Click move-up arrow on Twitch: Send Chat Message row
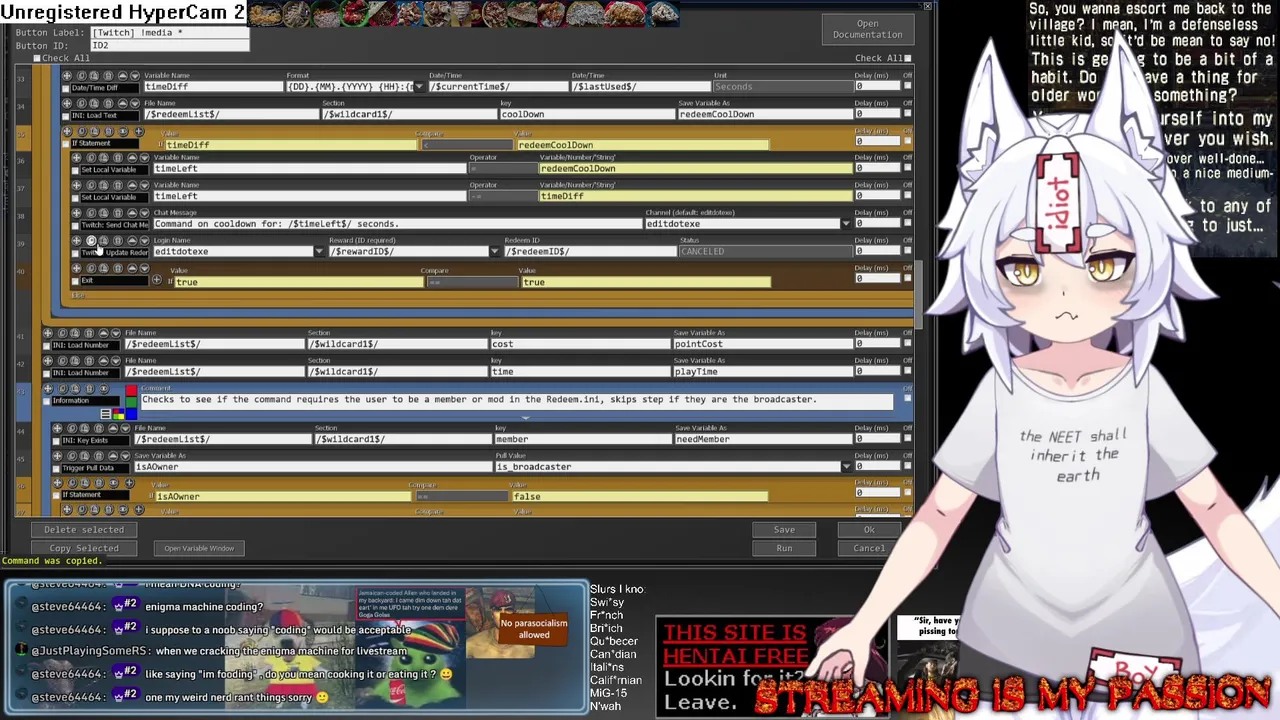Screen dimensions: 1280x720 tap(132, 213)
